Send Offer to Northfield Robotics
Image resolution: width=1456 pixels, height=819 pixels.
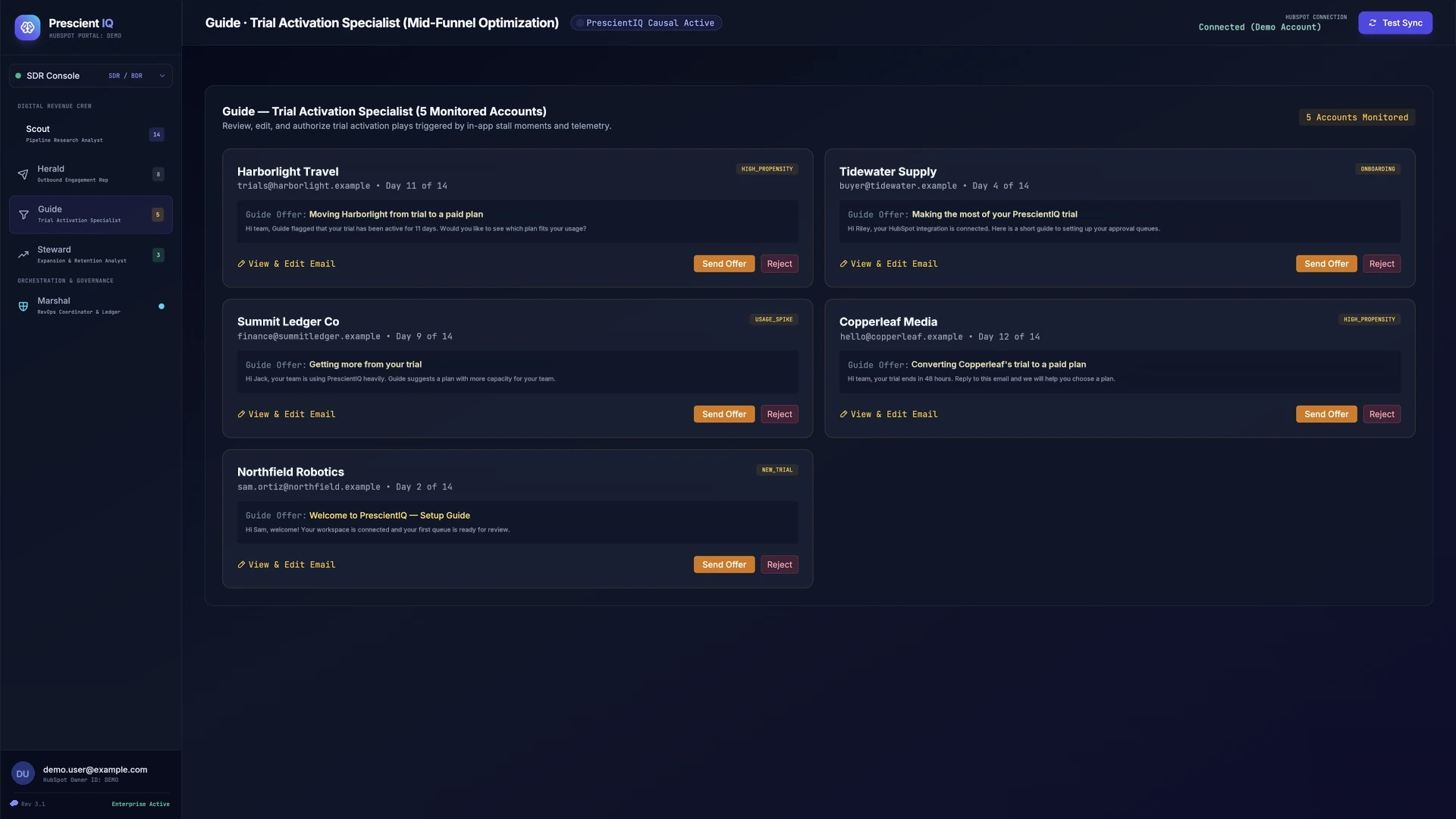pos(724,565)
